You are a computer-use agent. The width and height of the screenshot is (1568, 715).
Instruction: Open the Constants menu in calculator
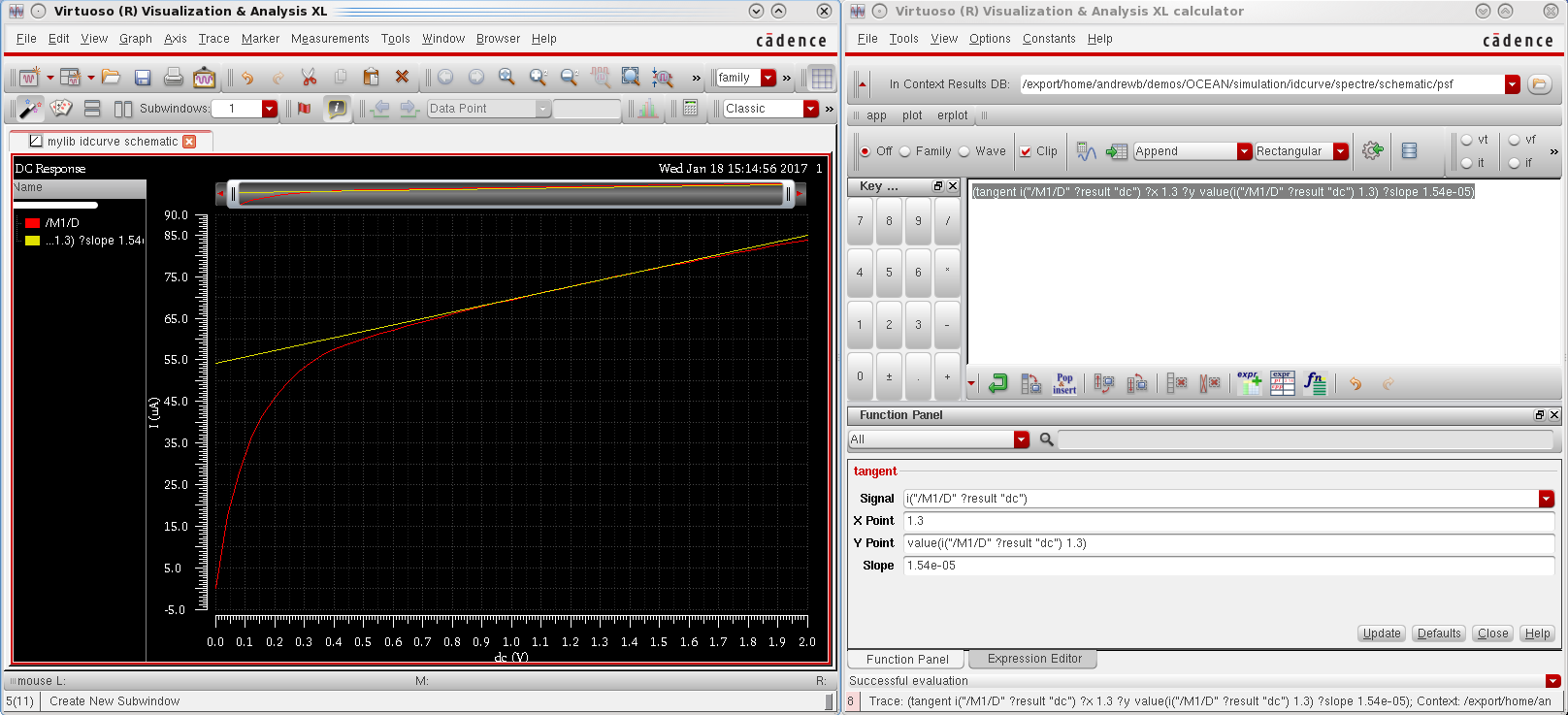[1049, 39]
